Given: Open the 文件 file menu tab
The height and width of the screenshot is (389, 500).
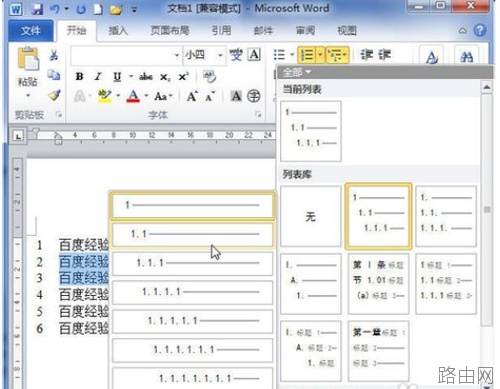Looking at the screenshot, I should point(31,31).
